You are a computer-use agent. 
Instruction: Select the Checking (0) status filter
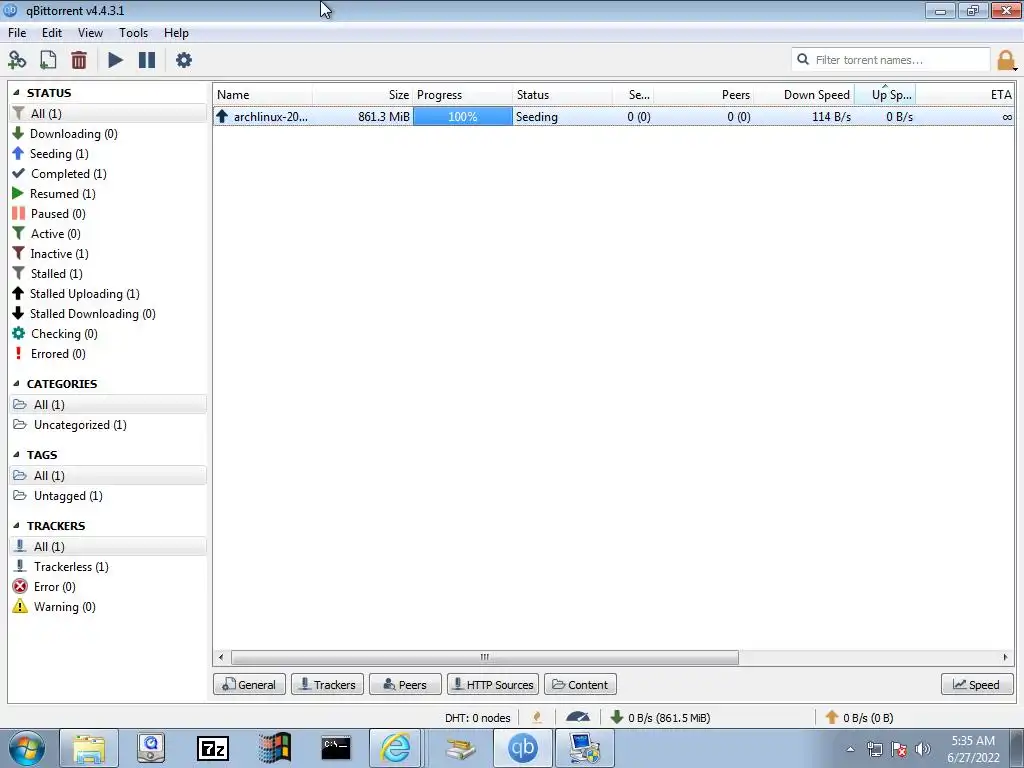(x=63, y=334)
